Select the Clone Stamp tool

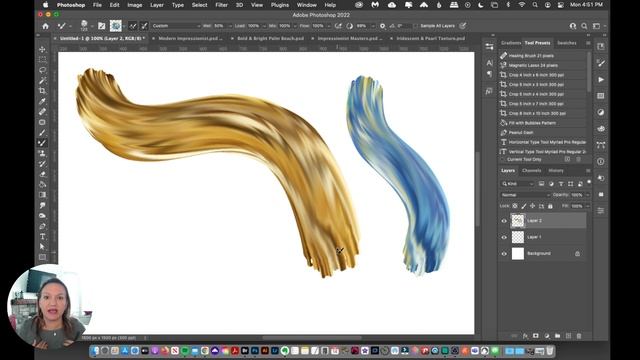click(42, 153)
